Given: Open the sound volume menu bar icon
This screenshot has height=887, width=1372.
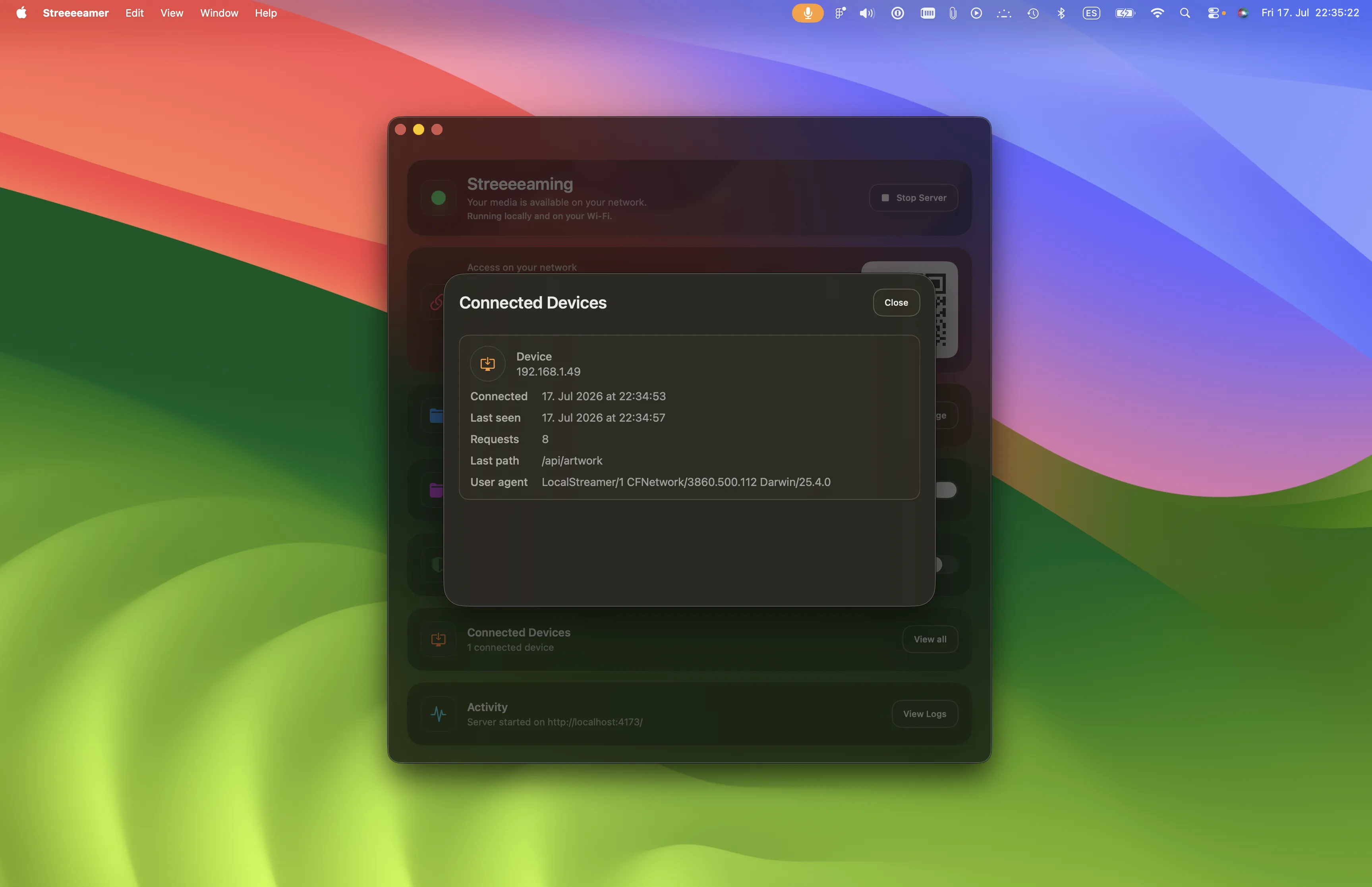Looking at the screenshot, I should tap(867, 13).
